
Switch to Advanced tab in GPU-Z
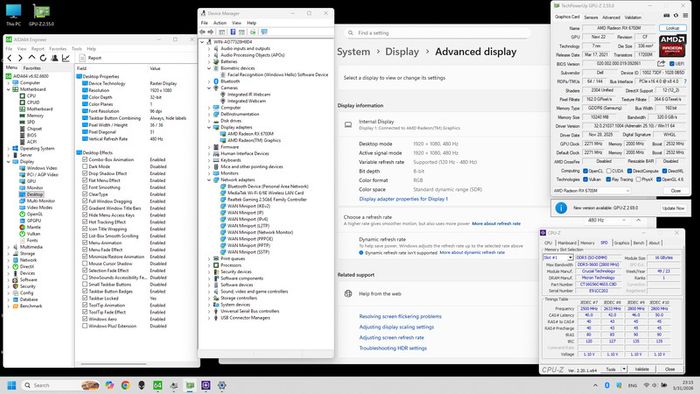click(x=611, y=17)
